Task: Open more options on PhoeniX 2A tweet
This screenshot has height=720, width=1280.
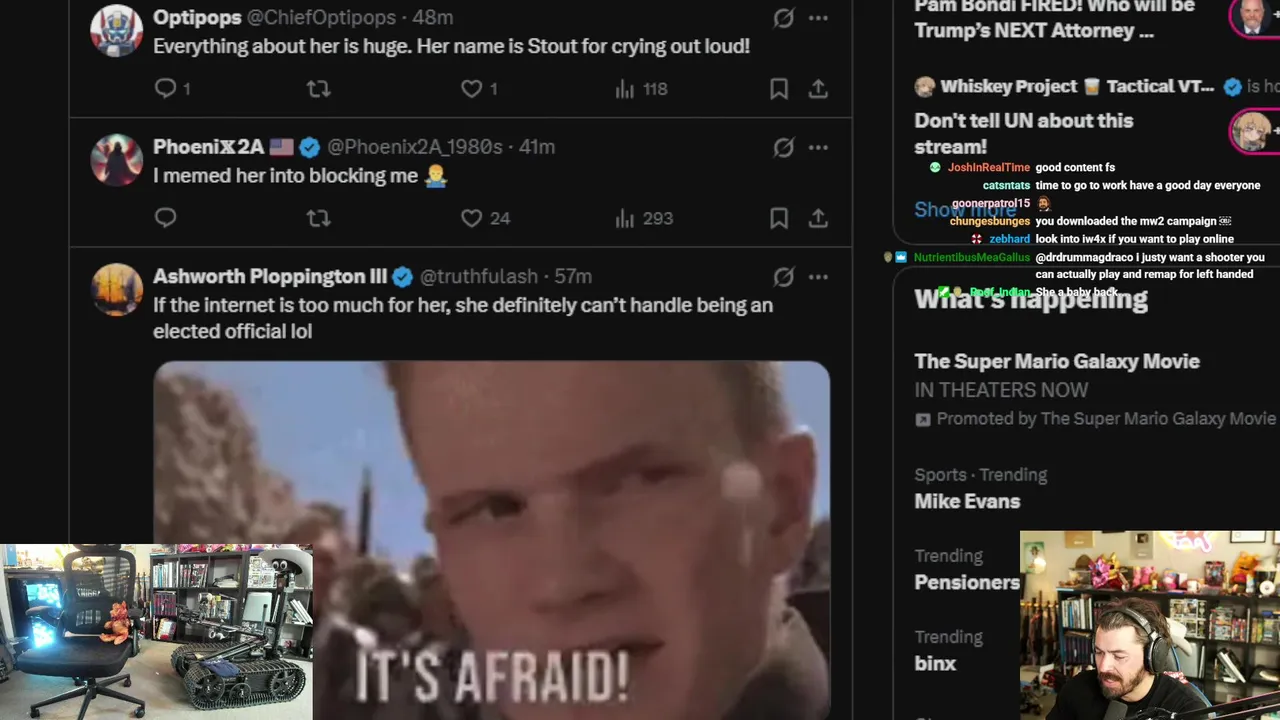Action: (818, 147)
